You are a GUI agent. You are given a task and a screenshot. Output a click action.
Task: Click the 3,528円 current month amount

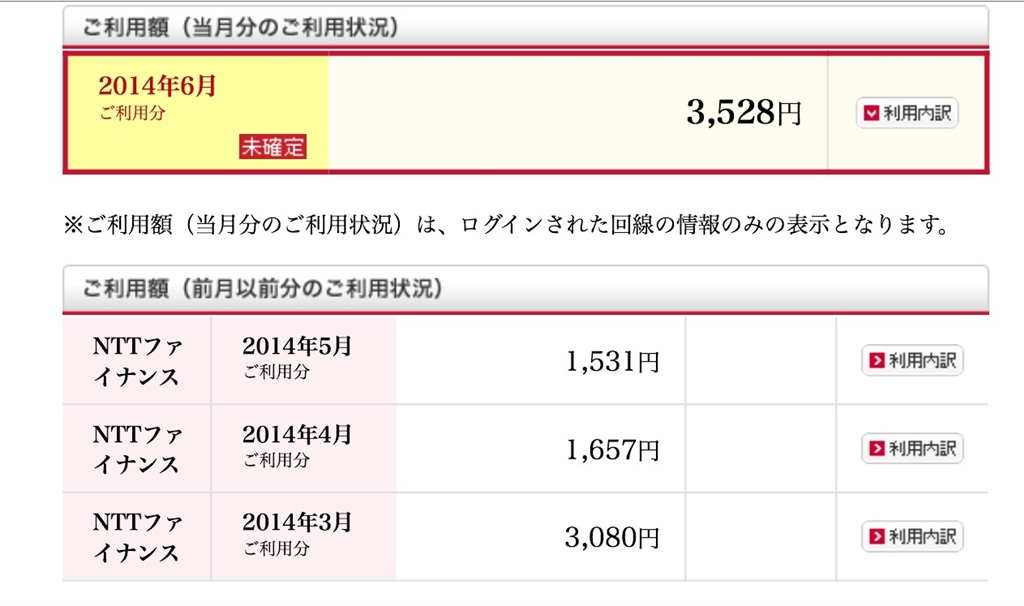tap(743, 113)
